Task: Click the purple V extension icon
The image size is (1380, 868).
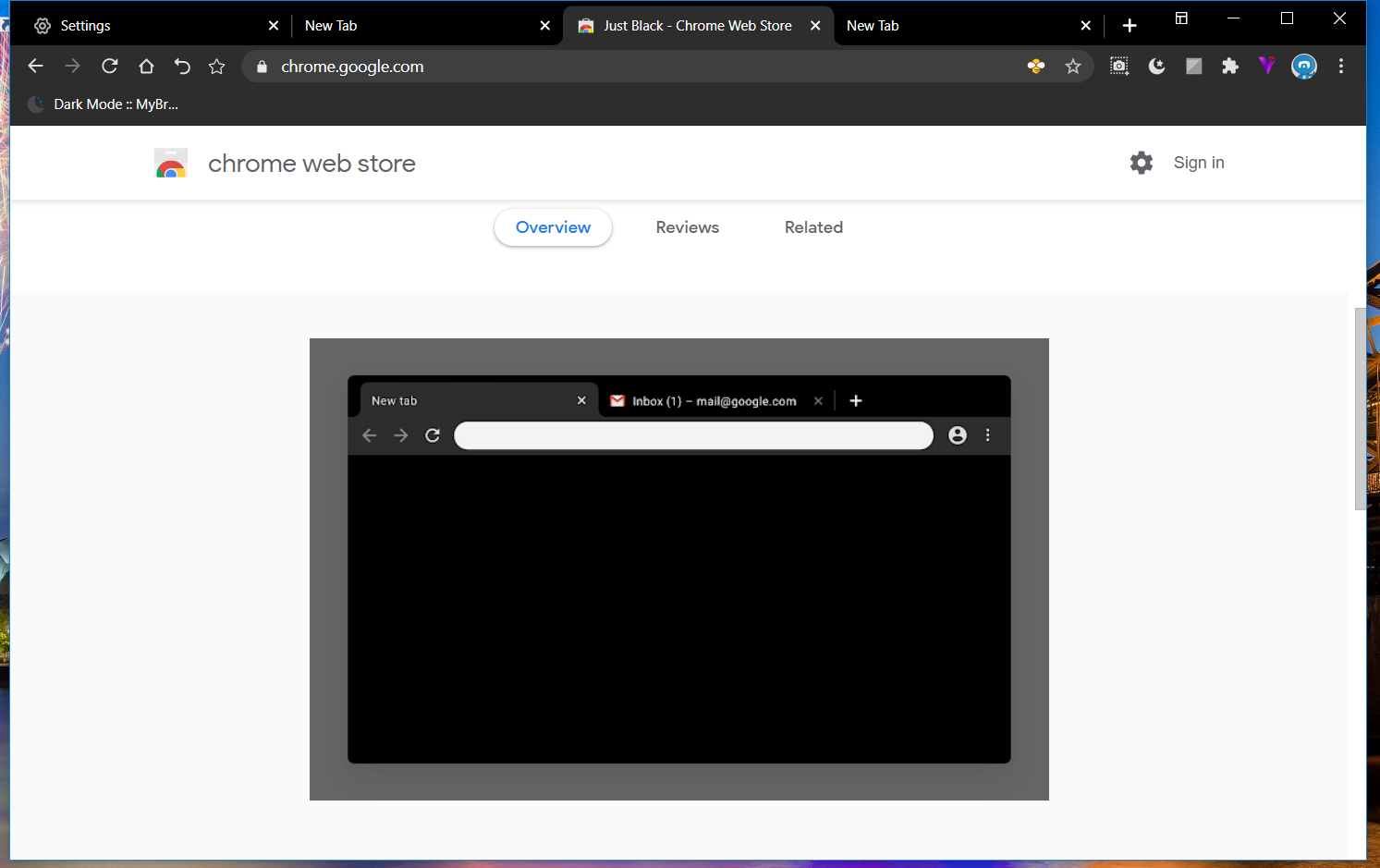Action: [1266, 66]
